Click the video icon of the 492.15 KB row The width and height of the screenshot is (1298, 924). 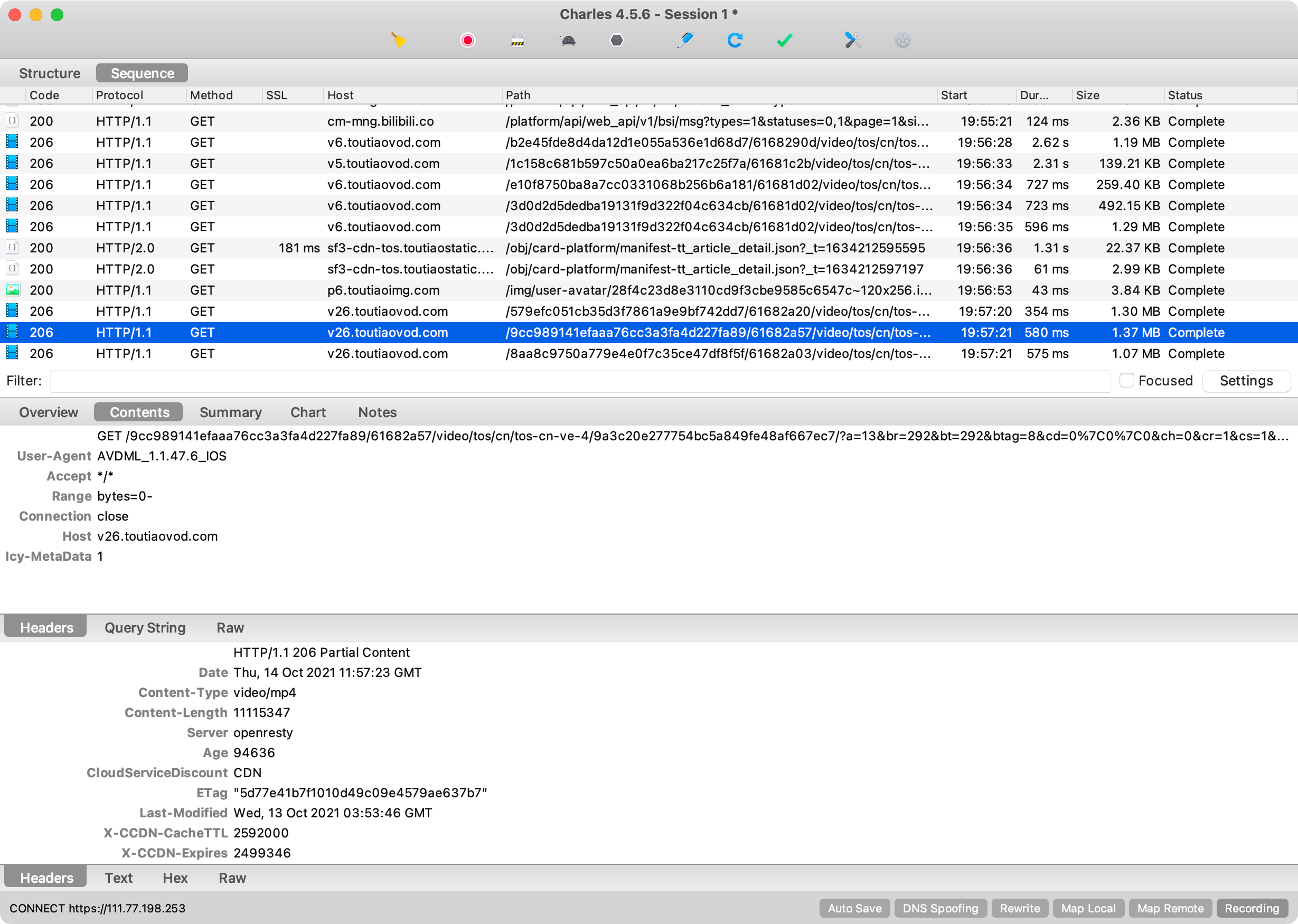12,205
